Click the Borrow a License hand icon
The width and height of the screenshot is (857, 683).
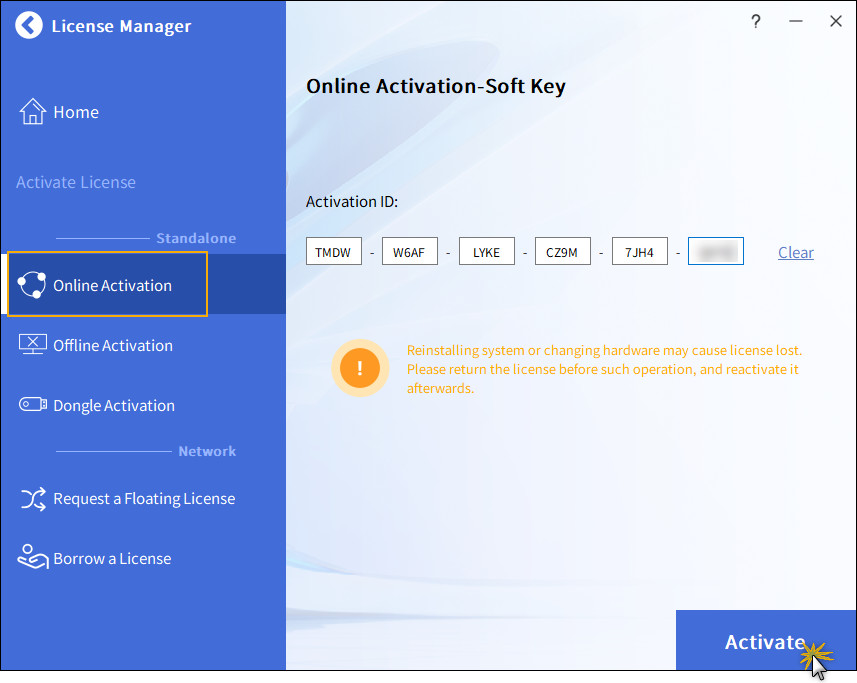tap(33, 558)
